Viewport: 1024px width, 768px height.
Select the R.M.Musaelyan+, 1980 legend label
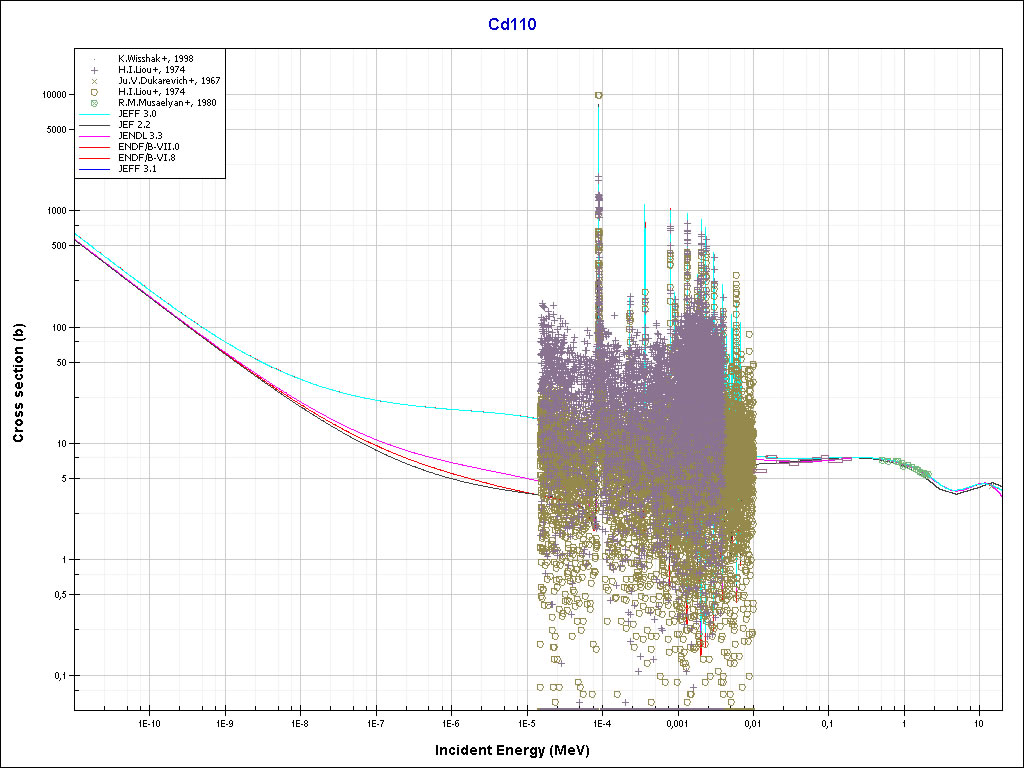(x=167, y=103)
